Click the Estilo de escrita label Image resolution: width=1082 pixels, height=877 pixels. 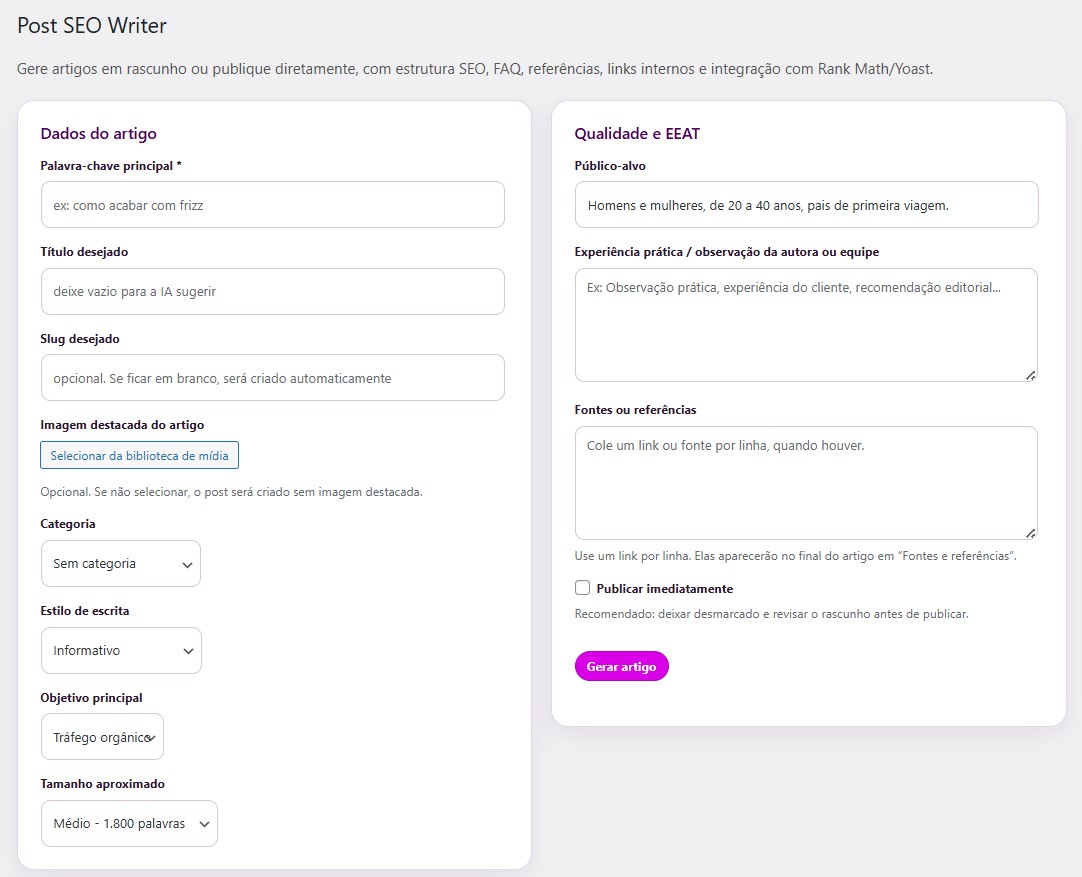point(85,611)
